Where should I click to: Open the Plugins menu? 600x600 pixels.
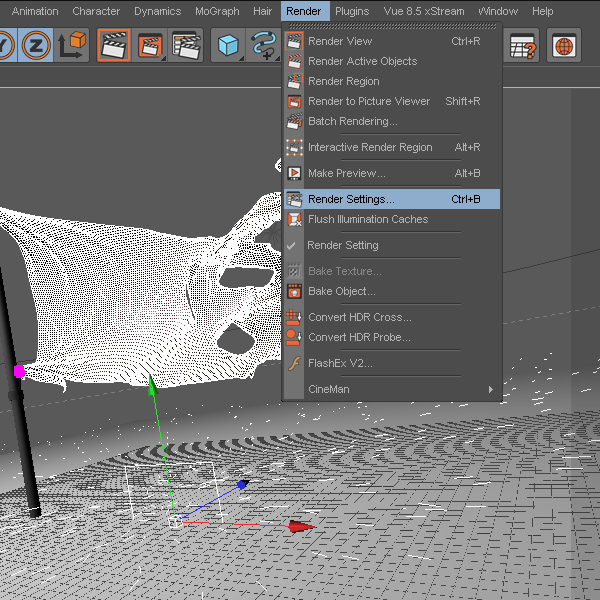(x=352, y=11)
